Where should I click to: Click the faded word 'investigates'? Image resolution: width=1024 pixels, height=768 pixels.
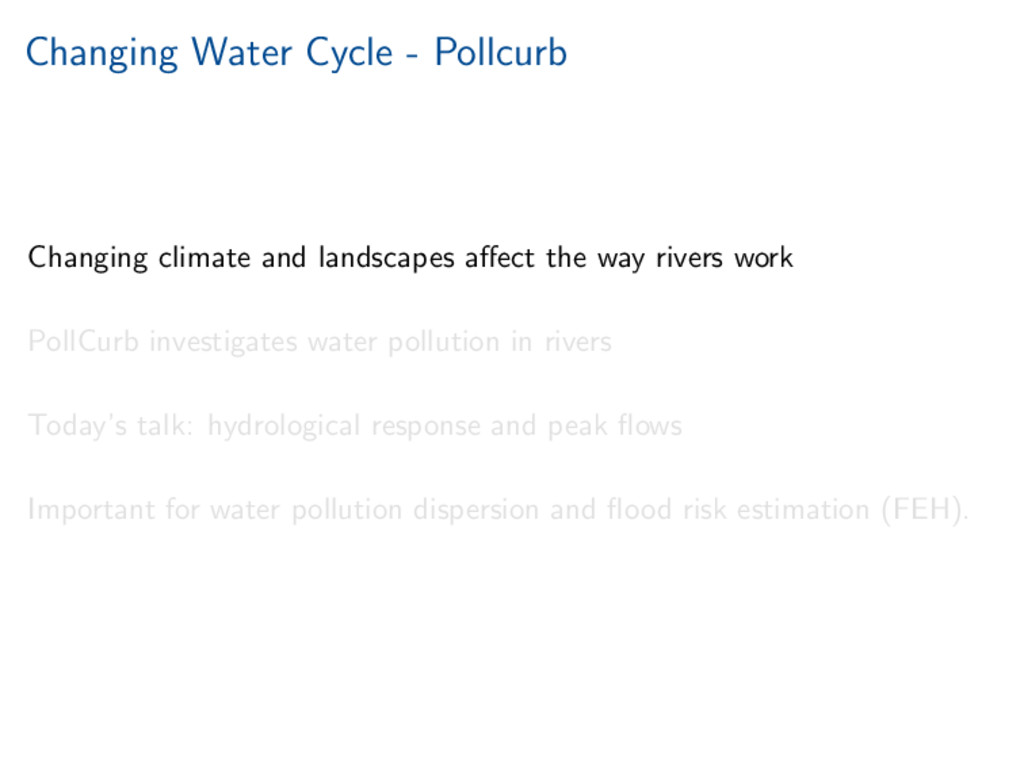coord(223,343)
